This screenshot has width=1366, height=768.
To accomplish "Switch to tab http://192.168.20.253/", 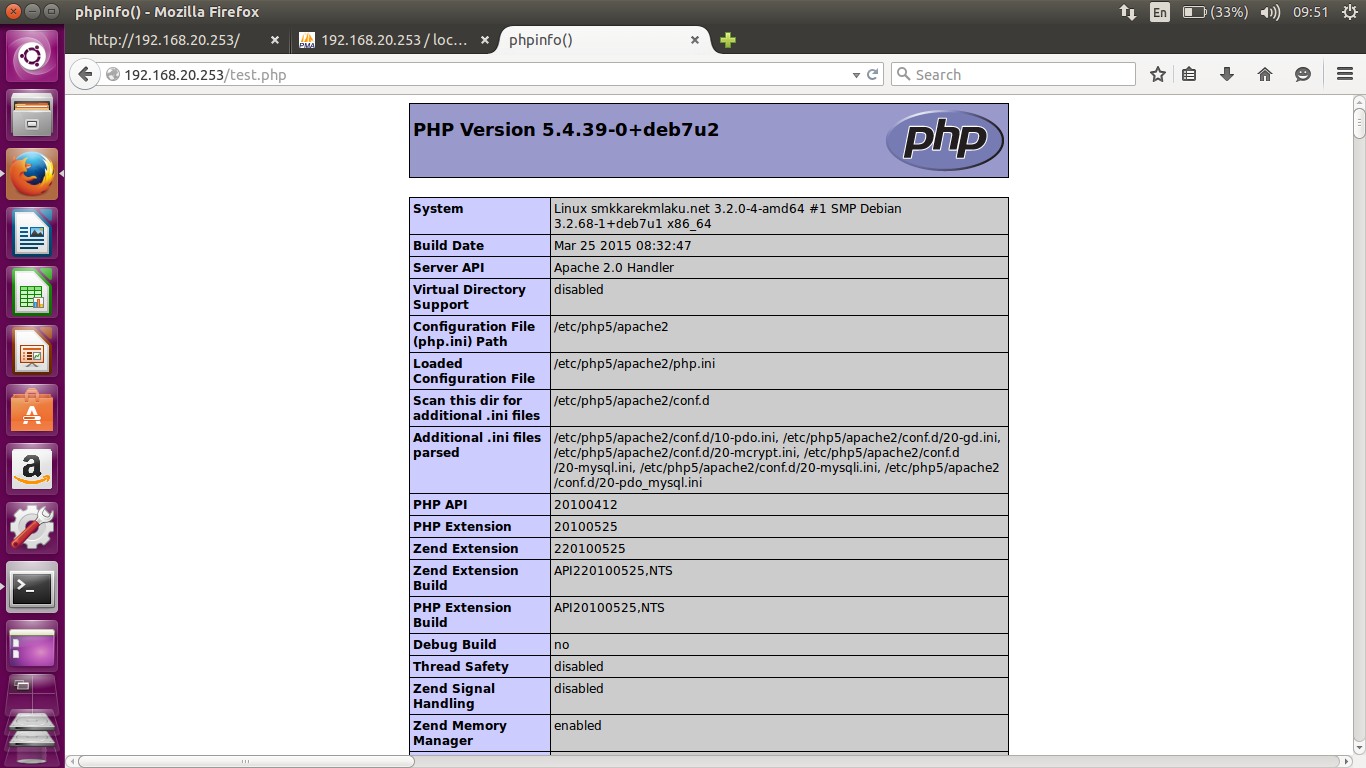I will [x=164, y=40].
